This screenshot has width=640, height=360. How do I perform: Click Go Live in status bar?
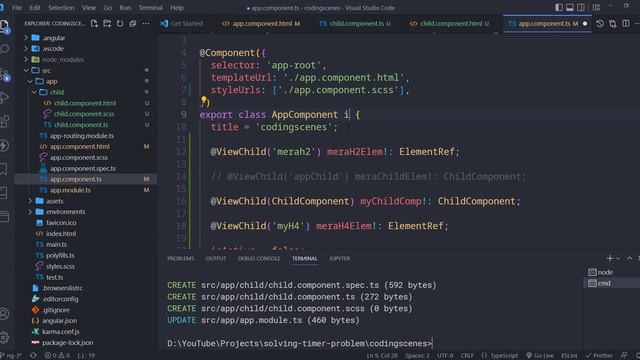(x=539, y=356)
